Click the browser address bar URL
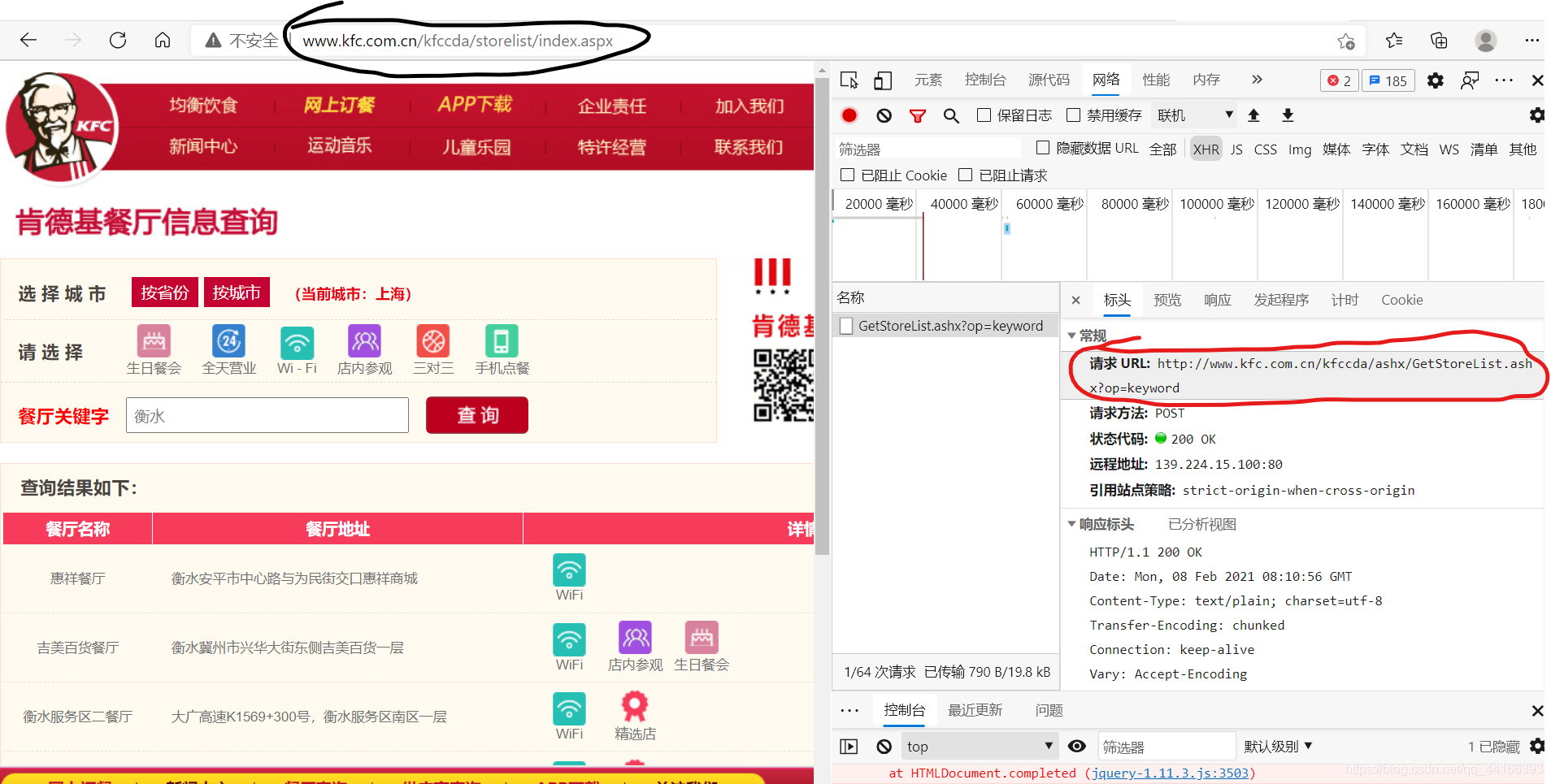Screen dimensions: 1551x784 (458, 41)
